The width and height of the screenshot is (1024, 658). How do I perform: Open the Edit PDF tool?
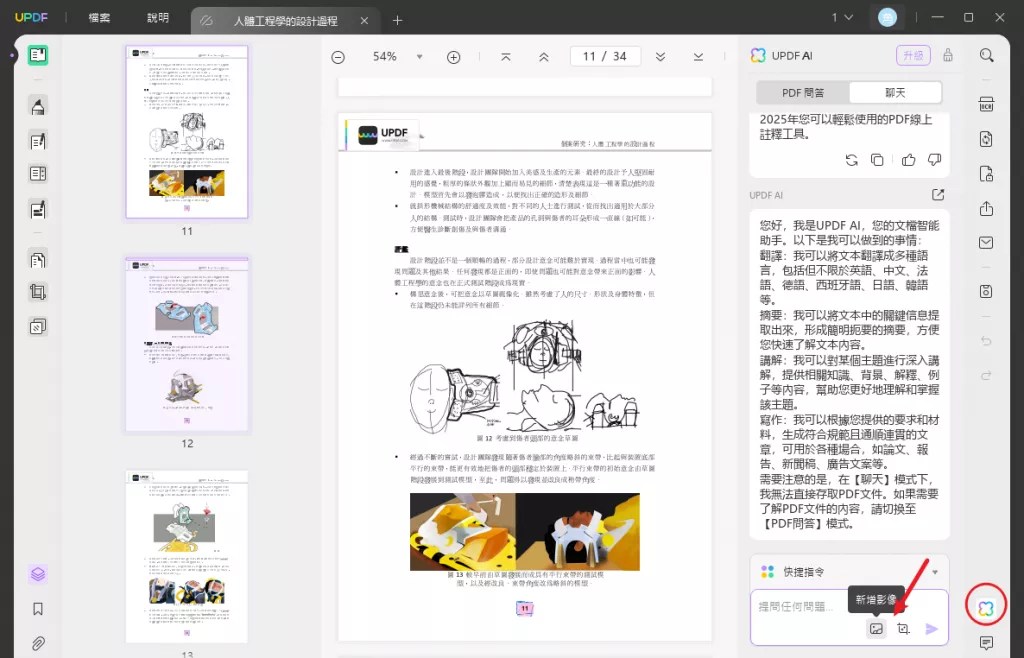38,140
